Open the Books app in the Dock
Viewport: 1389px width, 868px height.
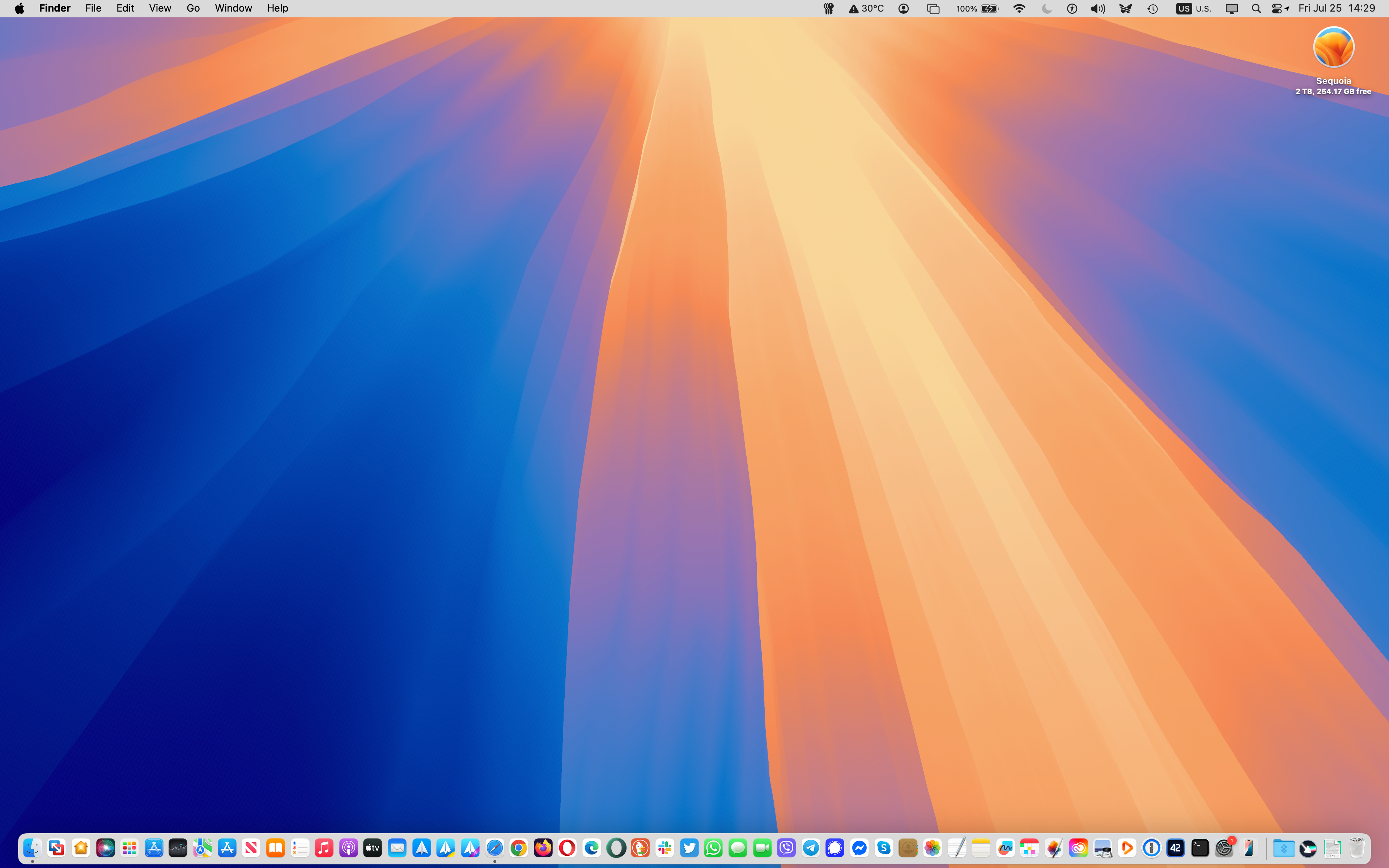[x=276, y=848]
